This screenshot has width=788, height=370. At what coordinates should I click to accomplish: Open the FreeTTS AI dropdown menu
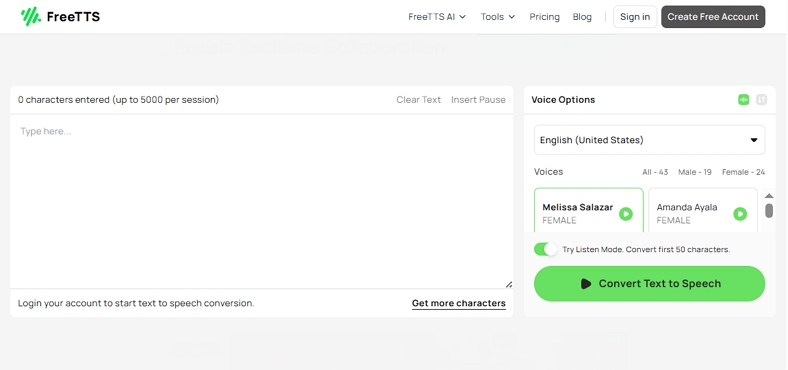click(437, 17)
